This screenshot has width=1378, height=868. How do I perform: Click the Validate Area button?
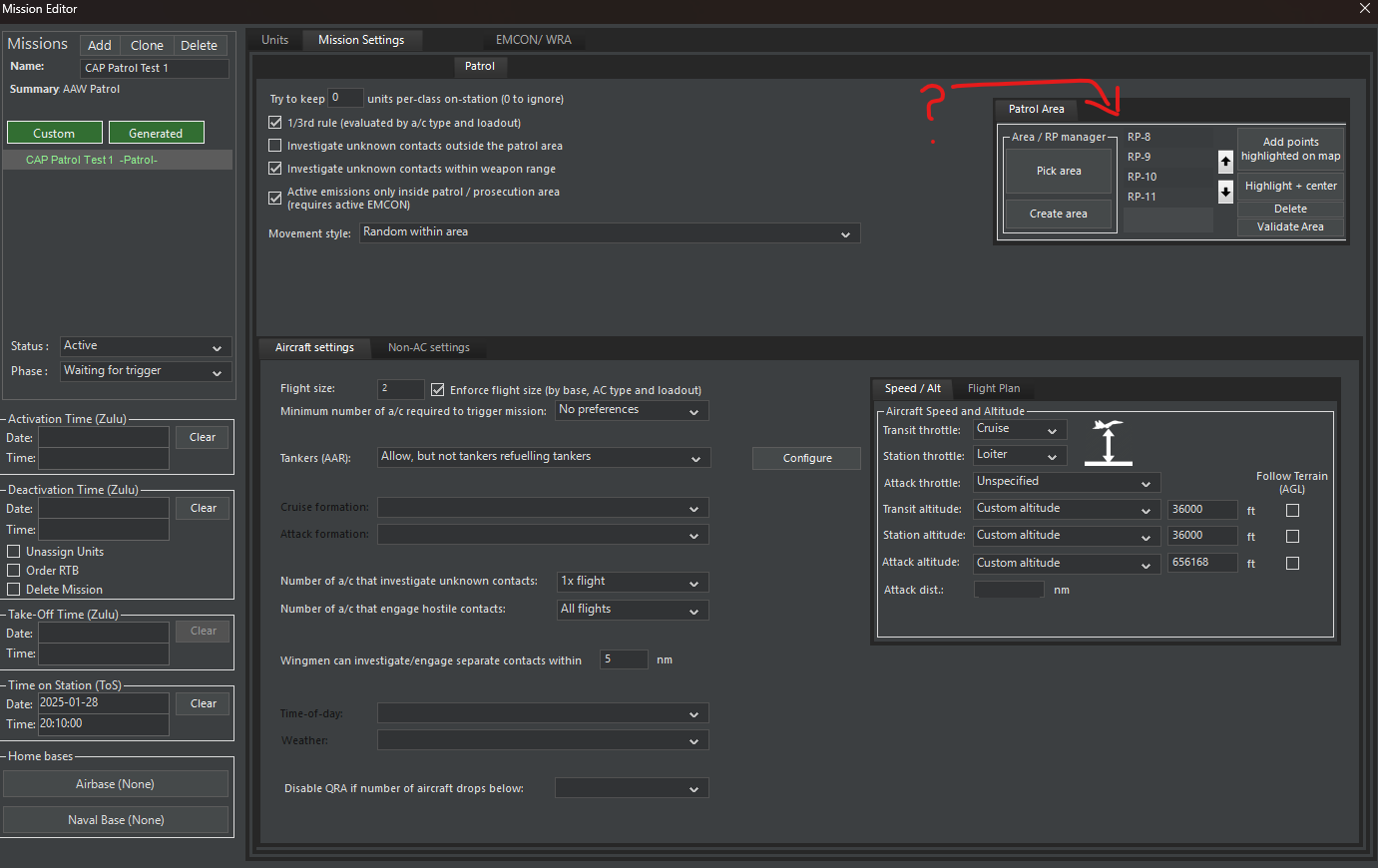pyautogui.click(x=1289, y=226)
